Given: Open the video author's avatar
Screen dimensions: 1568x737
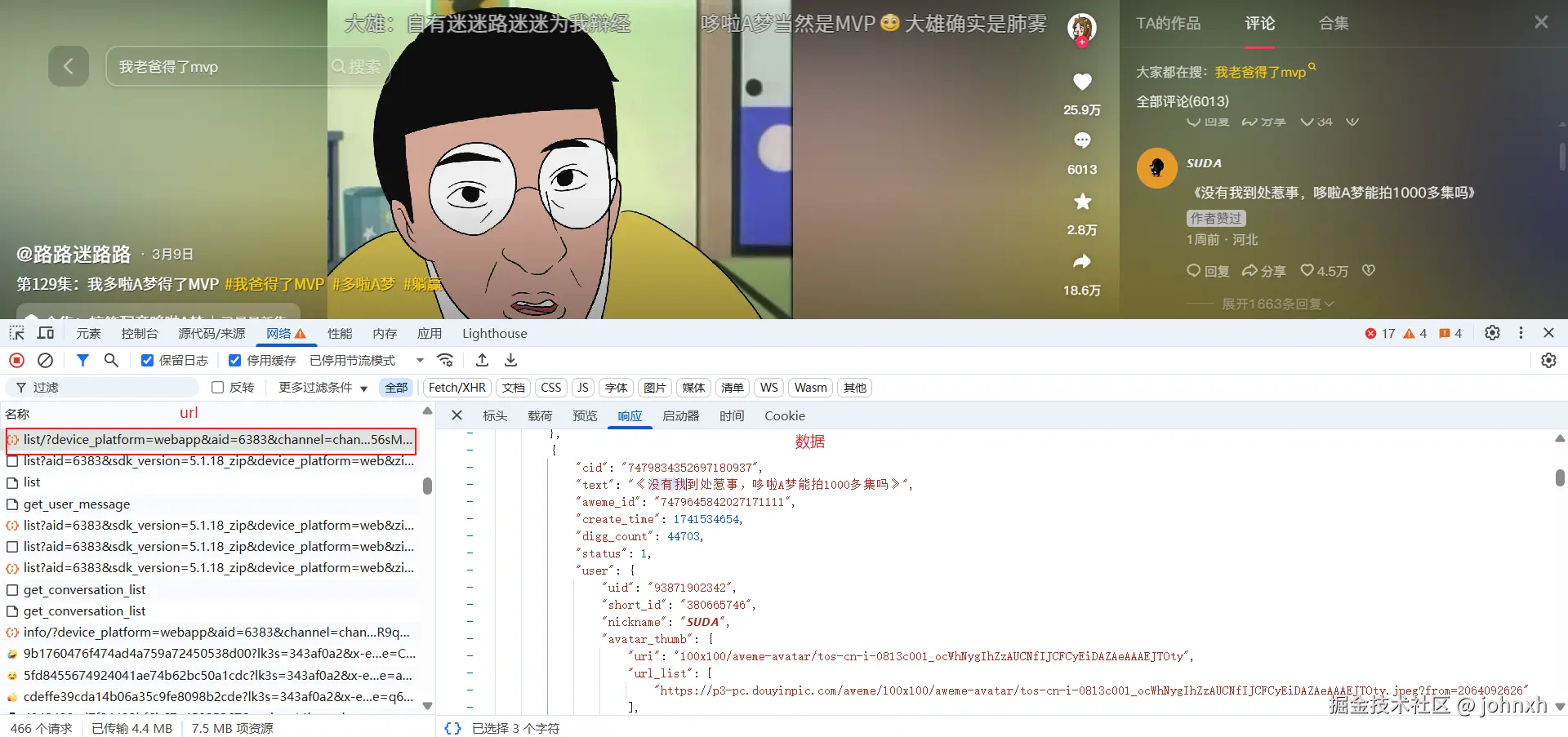Looking at the screenshot, I should [1082, 28].
